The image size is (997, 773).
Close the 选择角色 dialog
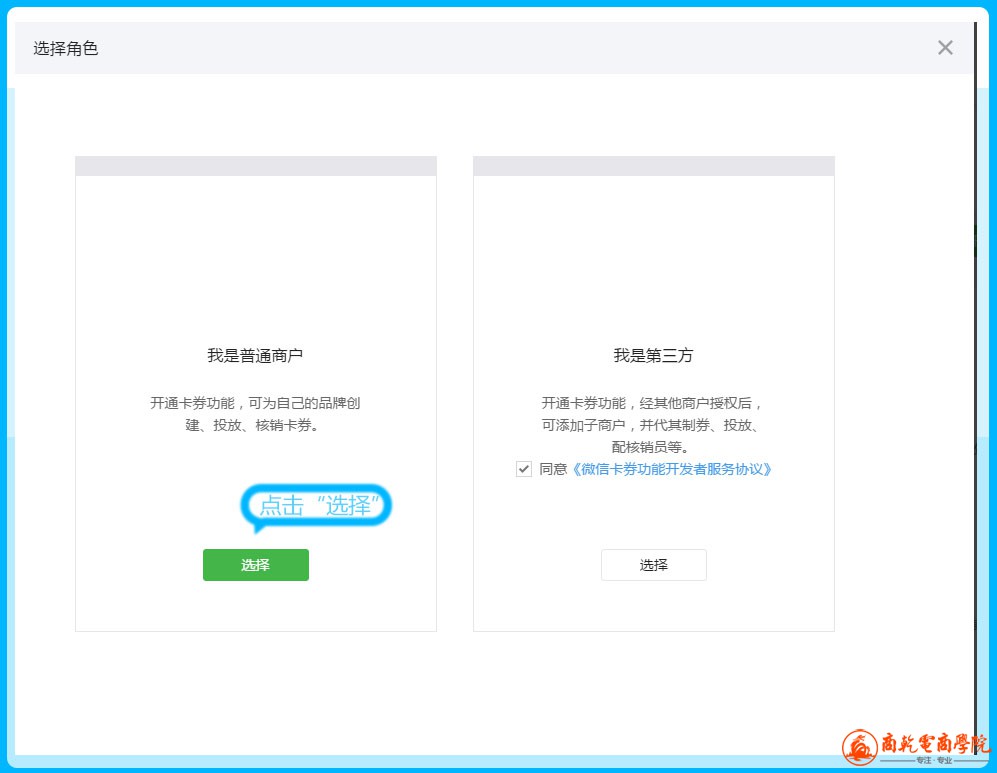click(x=945, y=48)
